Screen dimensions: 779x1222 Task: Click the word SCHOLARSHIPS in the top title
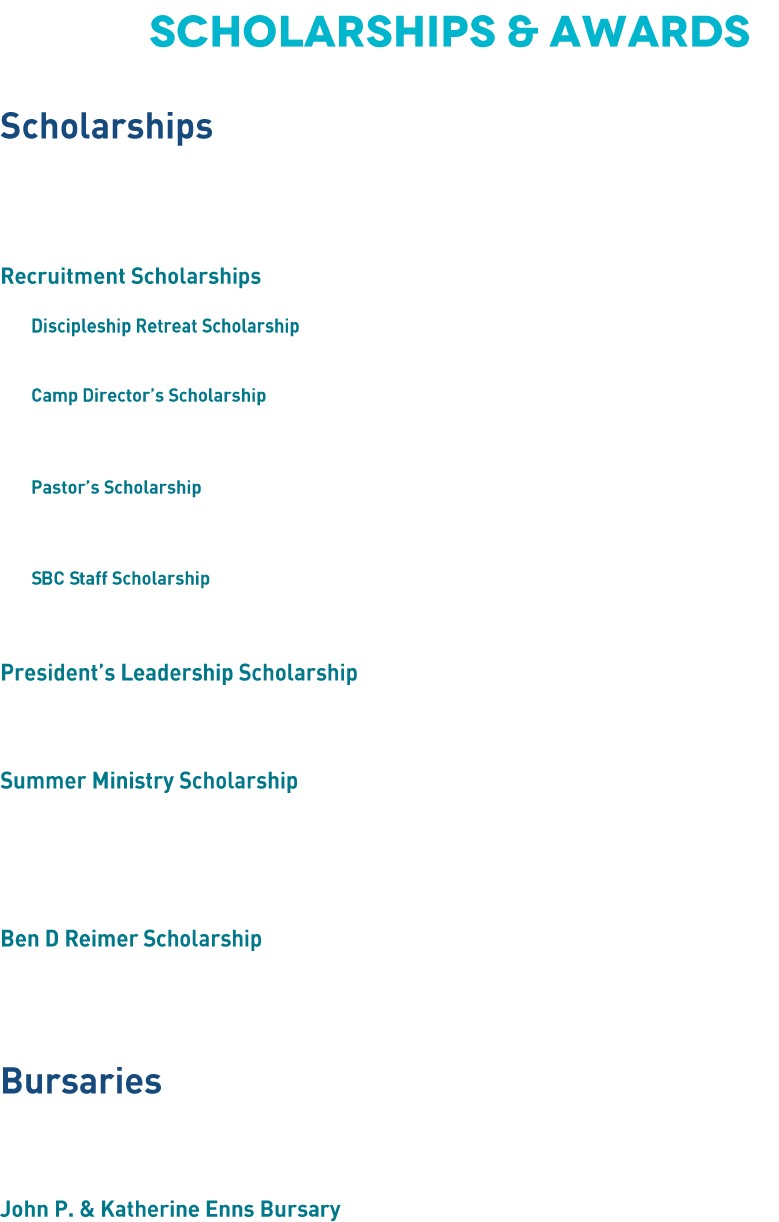pyautogui.click(x=322, y=32)
